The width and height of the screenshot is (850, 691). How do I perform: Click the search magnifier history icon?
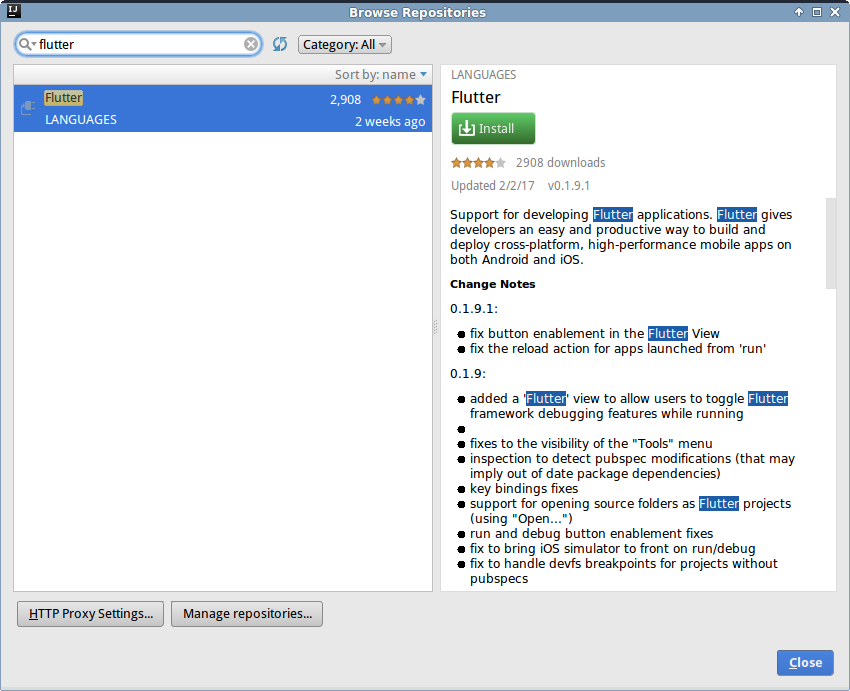(27, 44)
